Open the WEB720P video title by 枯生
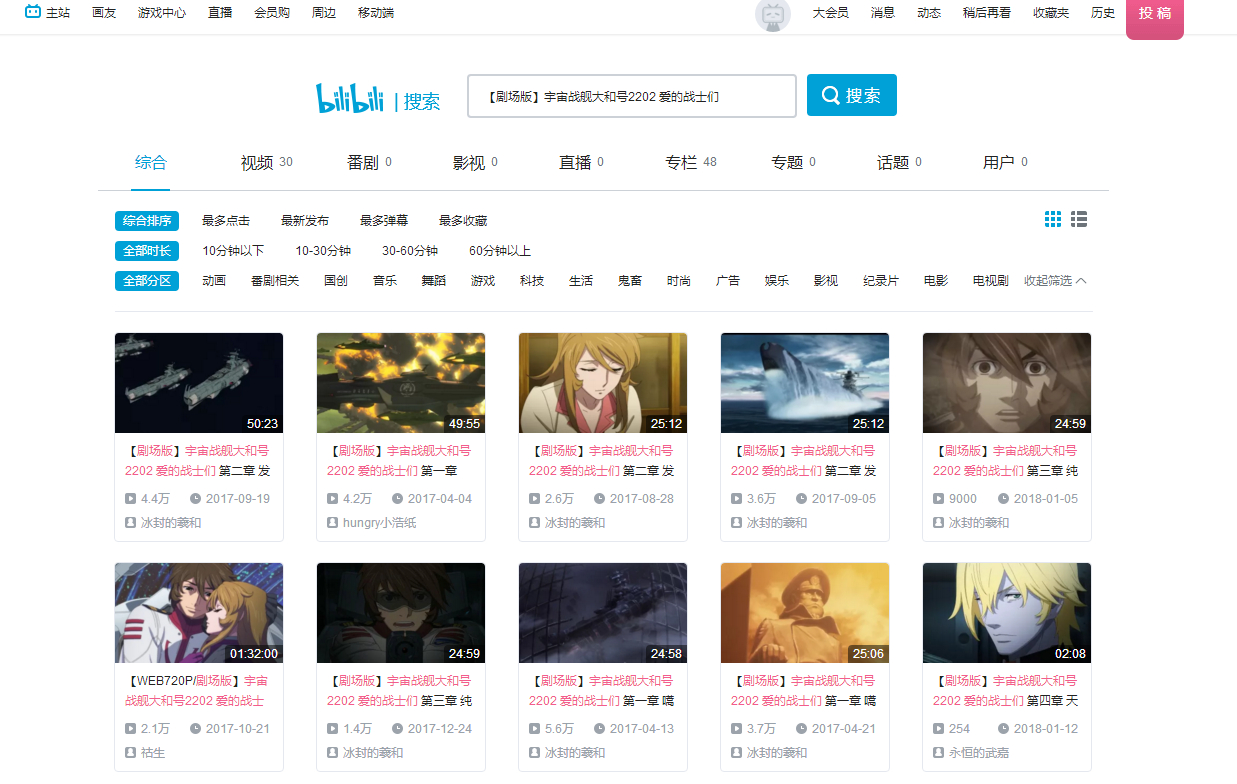 [199, 691]
